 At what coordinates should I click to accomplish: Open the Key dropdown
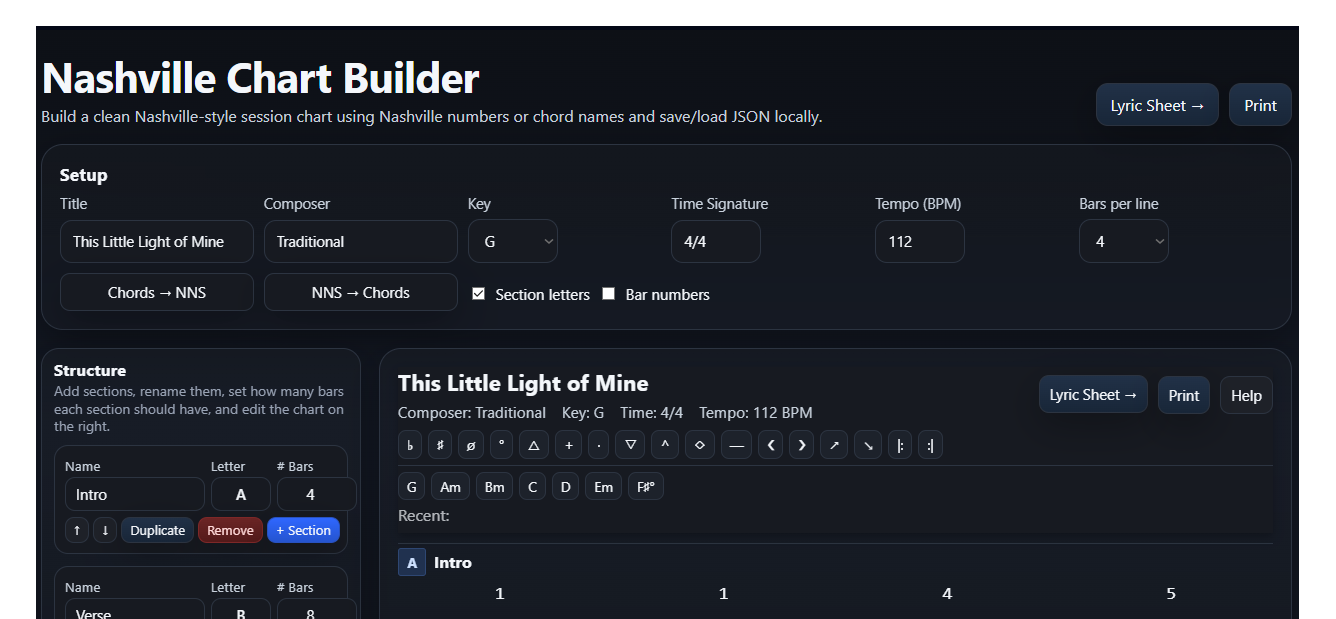[x=513, y=241]
